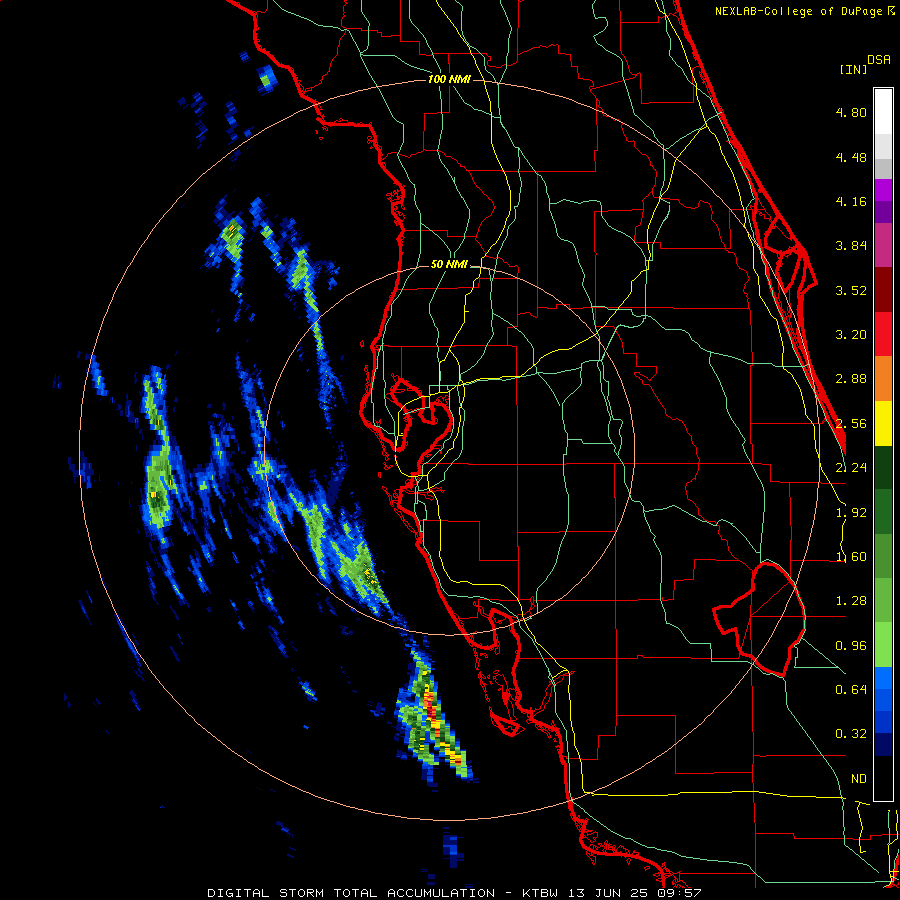Pick the orange legend swatch
900x900 pixels.
point(883,379)
